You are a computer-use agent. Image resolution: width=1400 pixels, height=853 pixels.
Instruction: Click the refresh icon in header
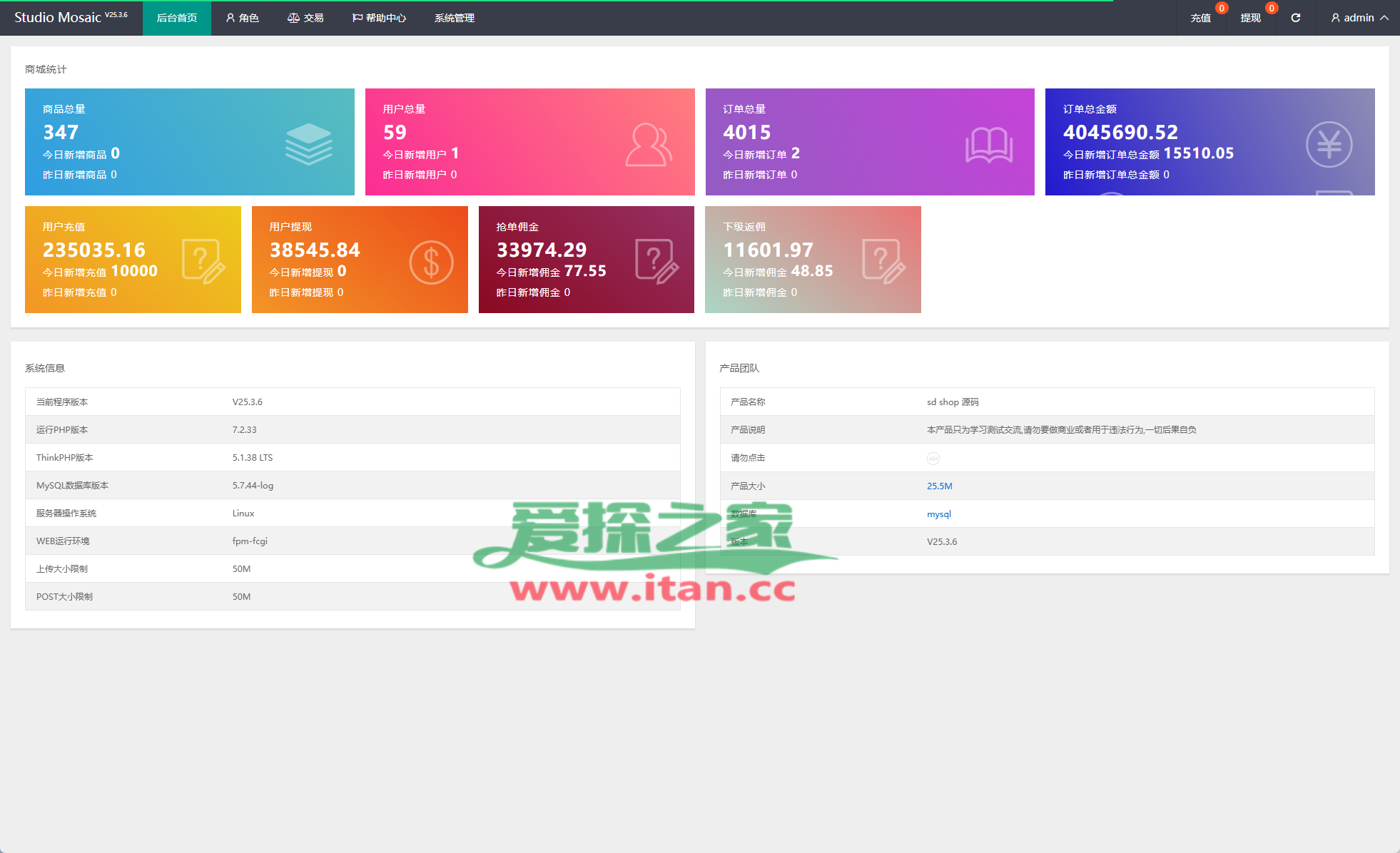coord(1295,18)
